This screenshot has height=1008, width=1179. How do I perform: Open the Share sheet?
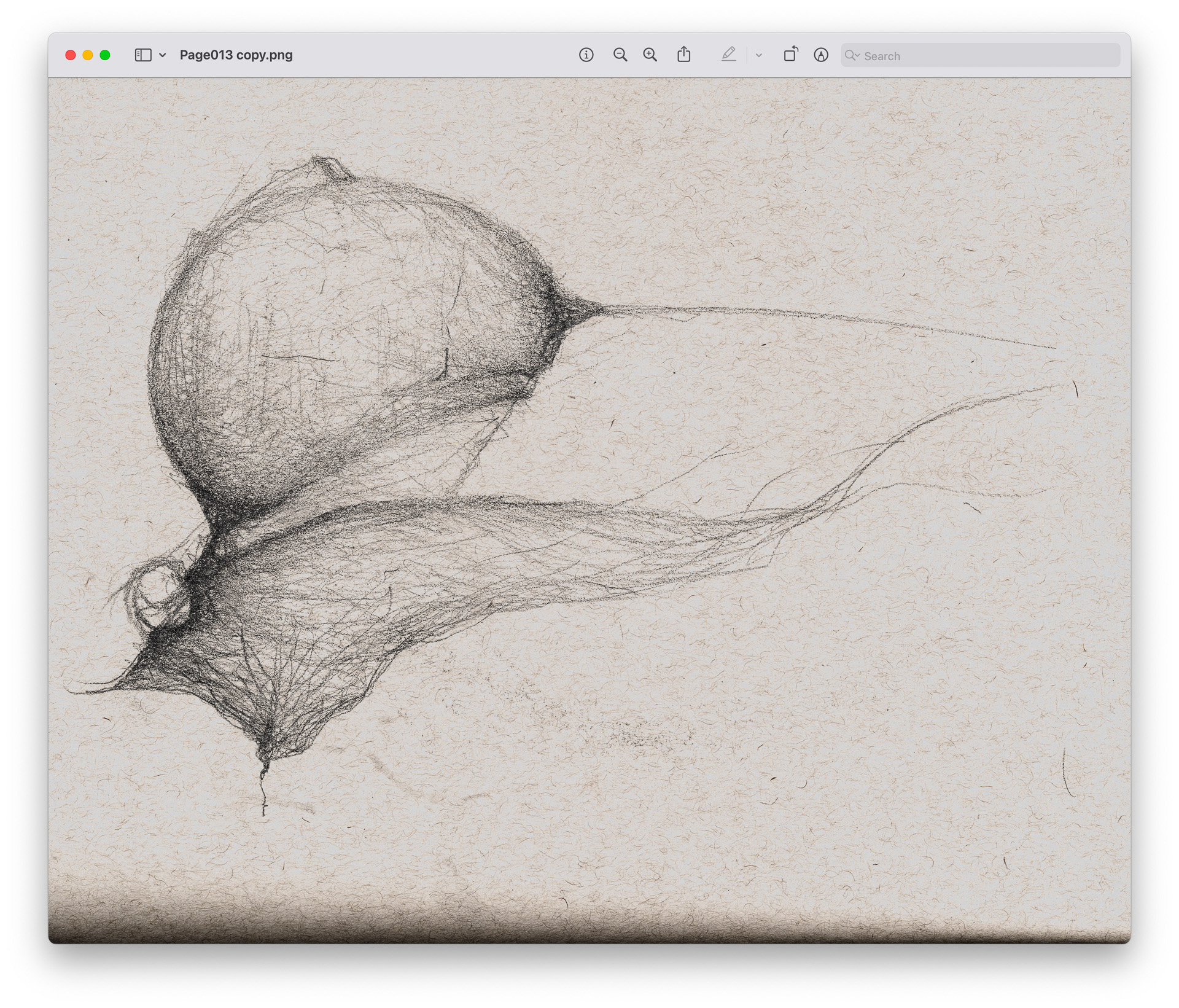(683, 55)
